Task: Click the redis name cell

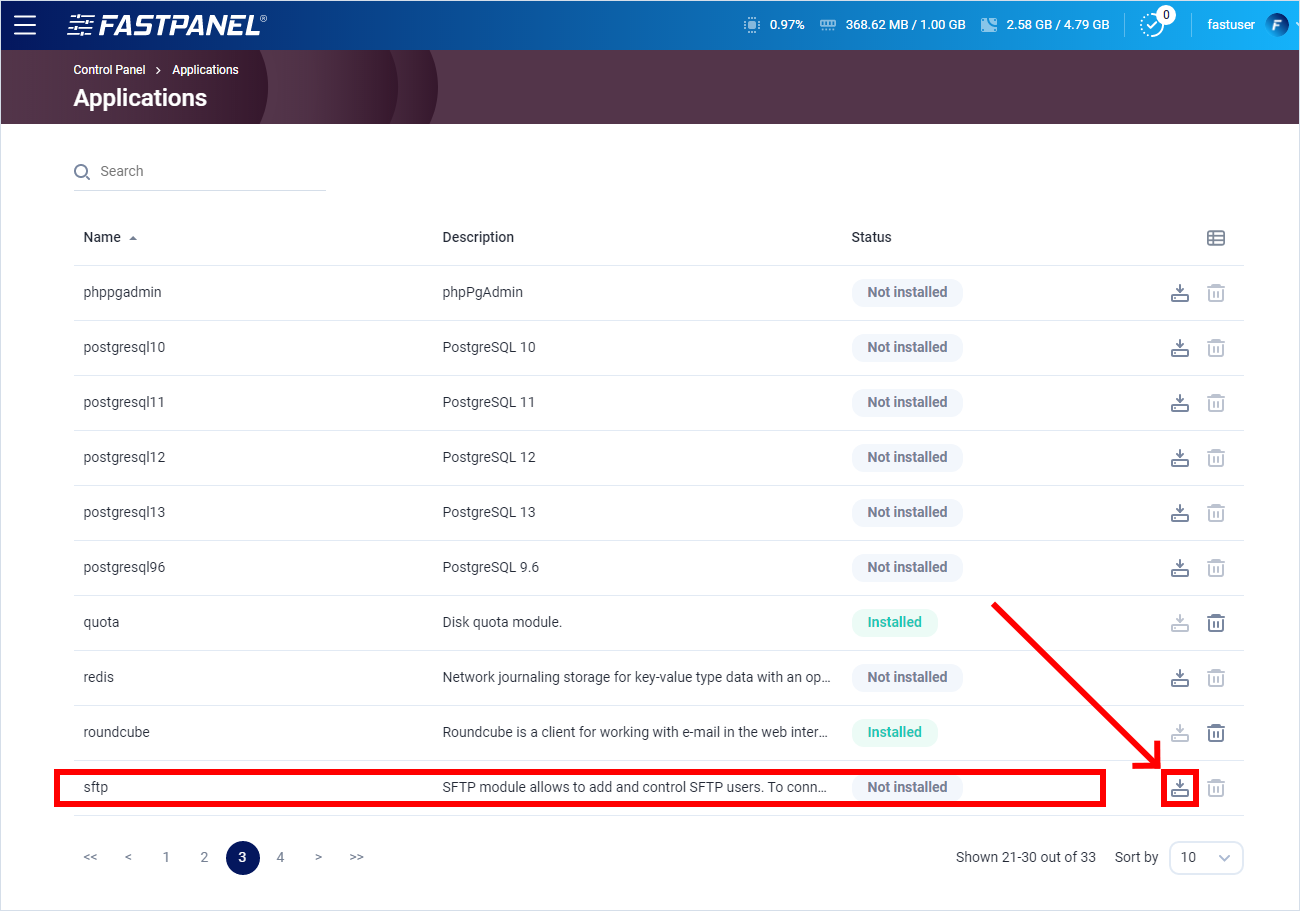Action: tap(98, 678)
